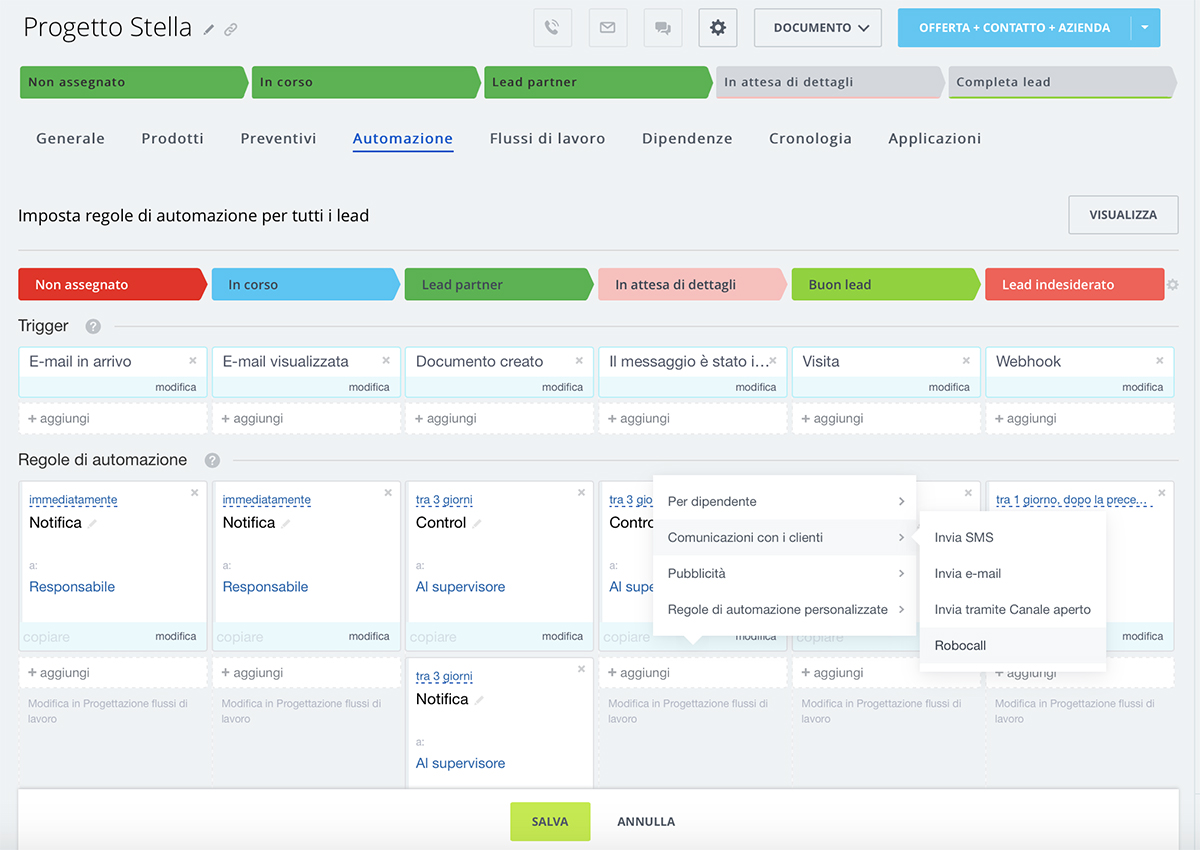The height and width of the screenshot is (850, 1200).
Task: Open the DOCUMENTO dropdown
Action: coord(817,28)
